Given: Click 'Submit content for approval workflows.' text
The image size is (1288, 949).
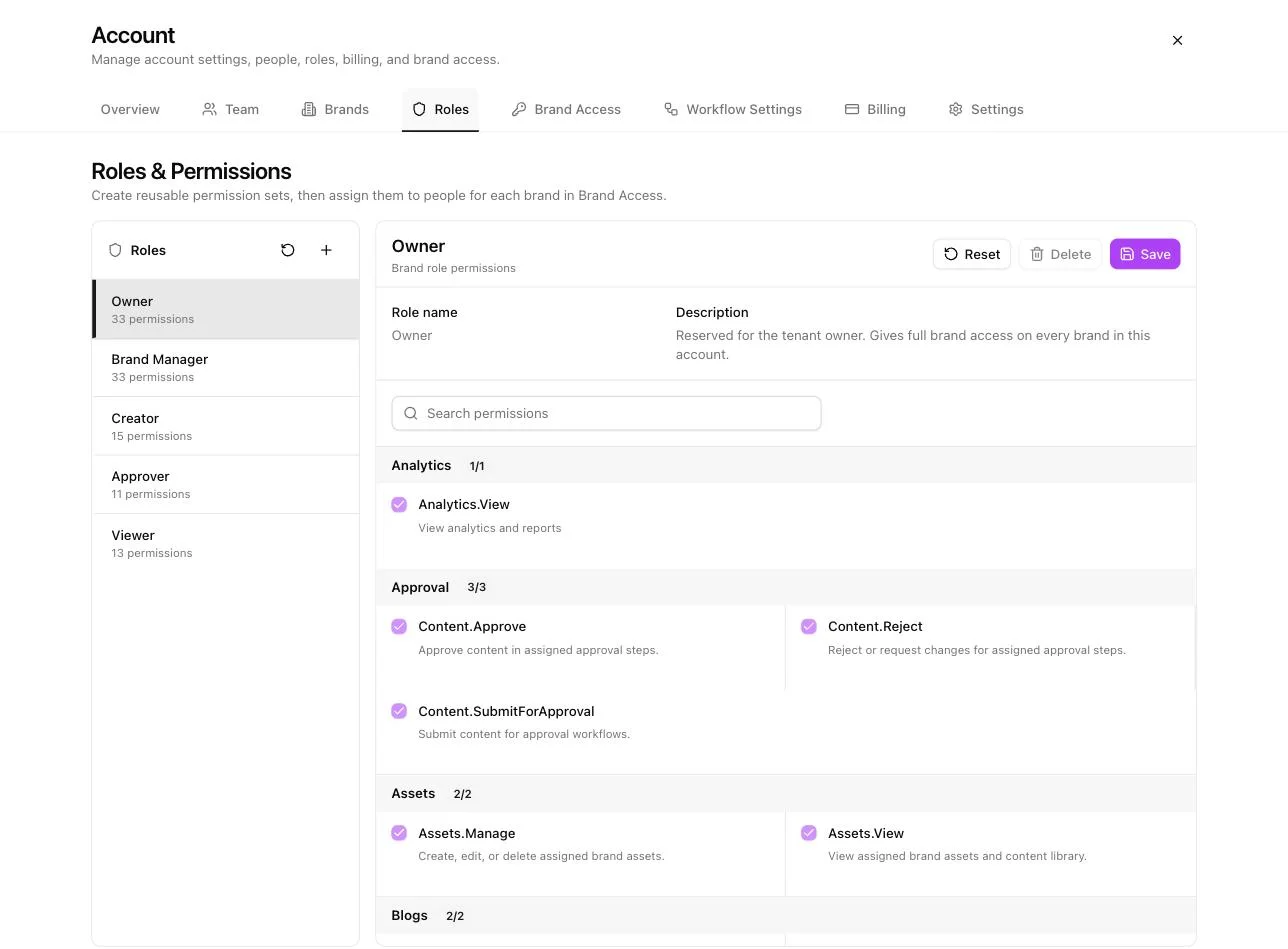Looking at the screenshot, I should [x=524, y=734].
